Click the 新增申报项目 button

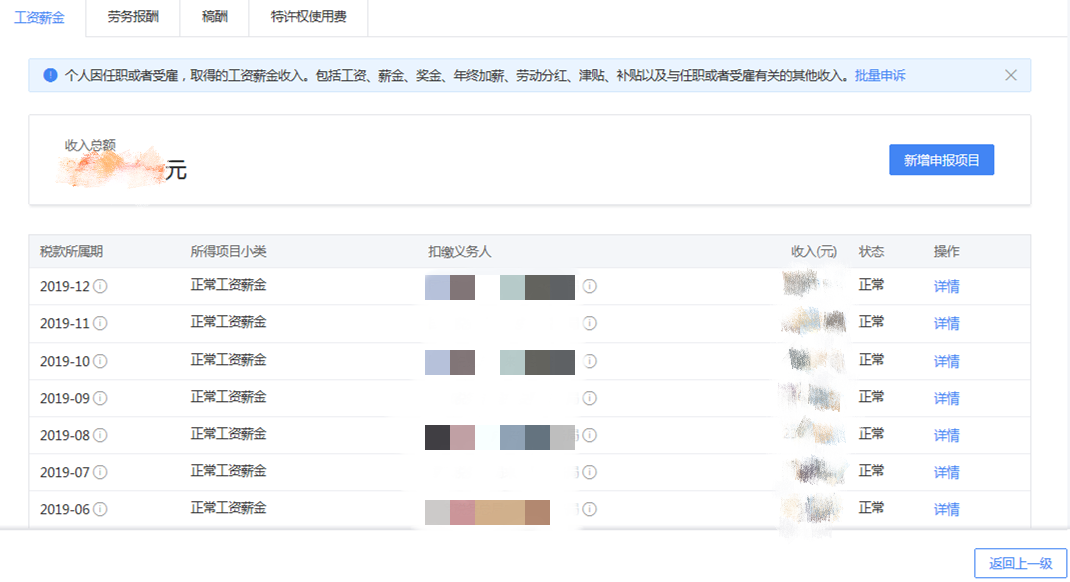tap(941, 159)
